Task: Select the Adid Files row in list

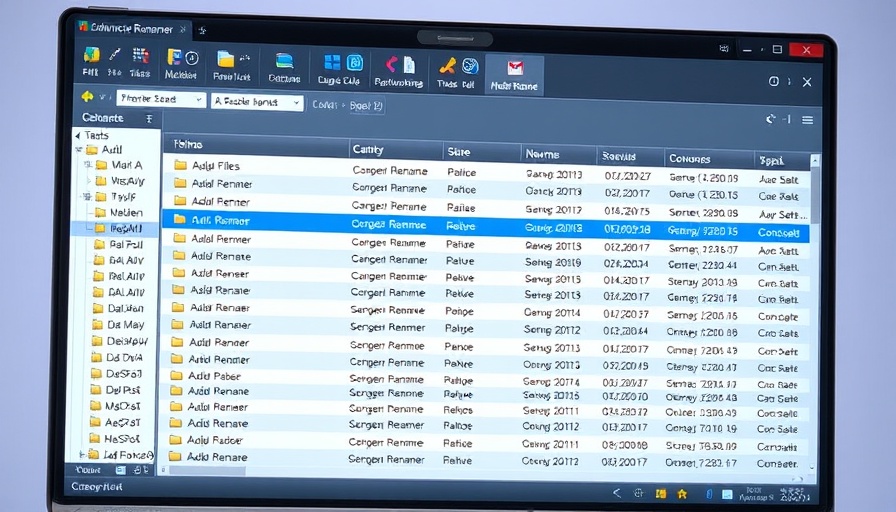Action: [x=215, y=166]
